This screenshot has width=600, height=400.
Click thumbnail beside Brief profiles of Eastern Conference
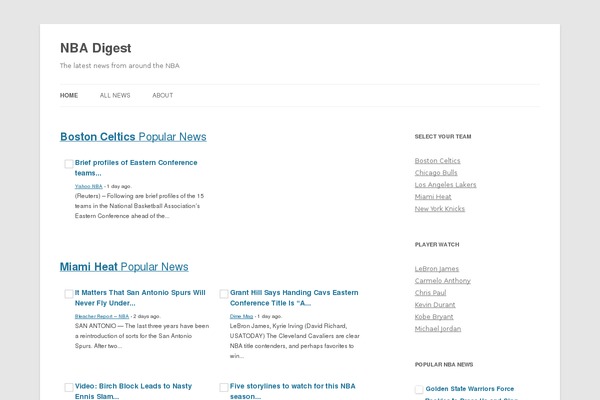pyautogui.click(x=69, y=164)
